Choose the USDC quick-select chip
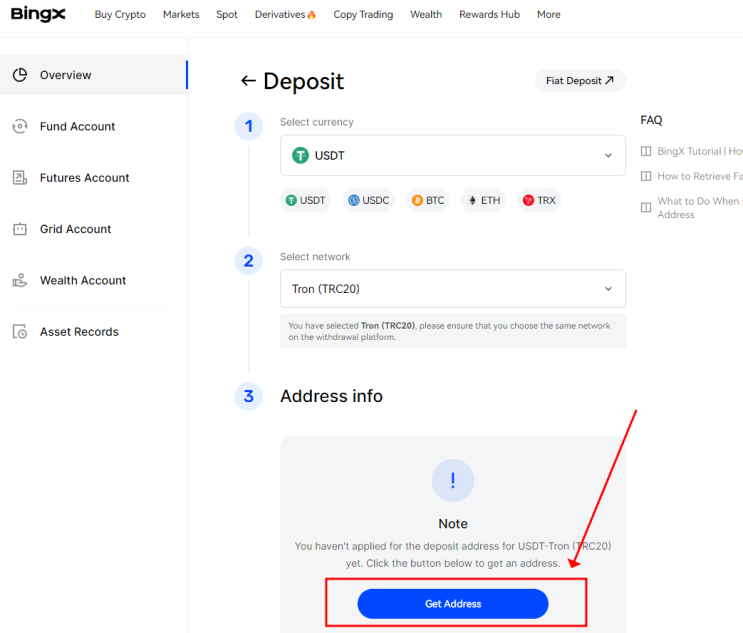The width and height of the screenshot is (743, 633). [369, 200]
